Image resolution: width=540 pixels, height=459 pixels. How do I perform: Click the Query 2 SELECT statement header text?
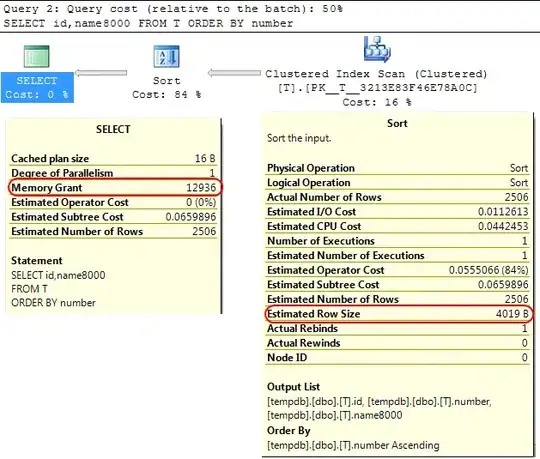148,23
